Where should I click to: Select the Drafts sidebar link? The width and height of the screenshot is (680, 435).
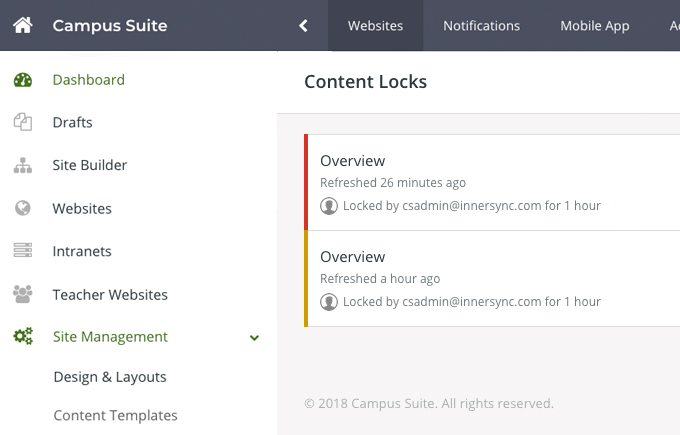coord(72,123)
